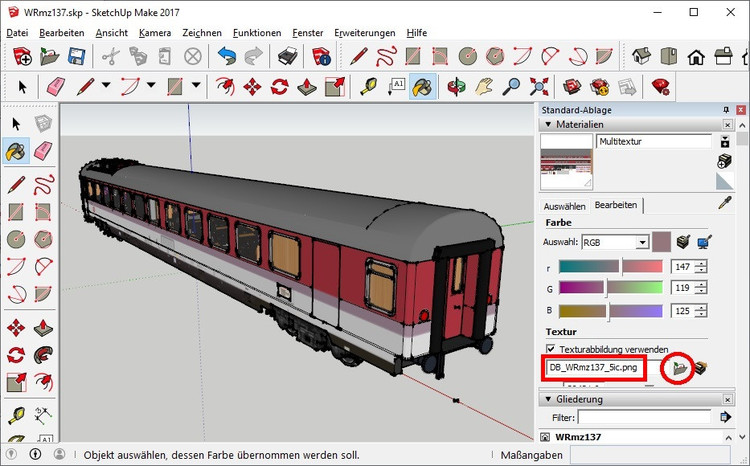The width and height of the screenshot is (750, 466).
Task: Click the Undo arrow icon
Action: pyautogui.click(x=225, y=55)
